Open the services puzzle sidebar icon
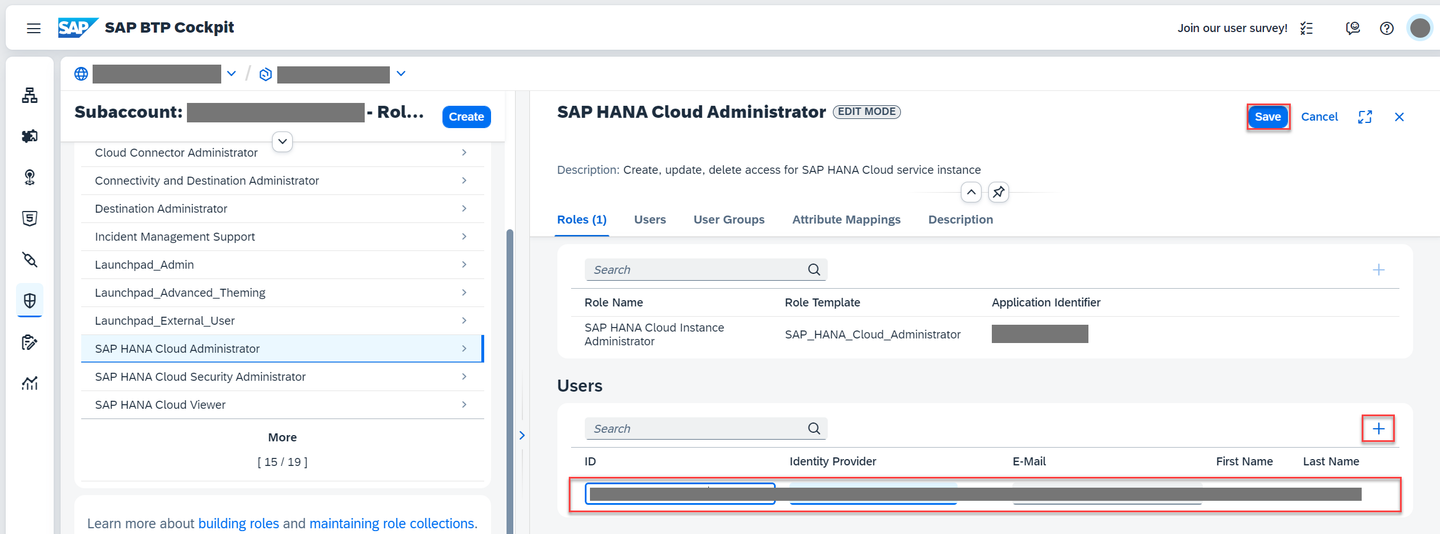 [30, 136]
